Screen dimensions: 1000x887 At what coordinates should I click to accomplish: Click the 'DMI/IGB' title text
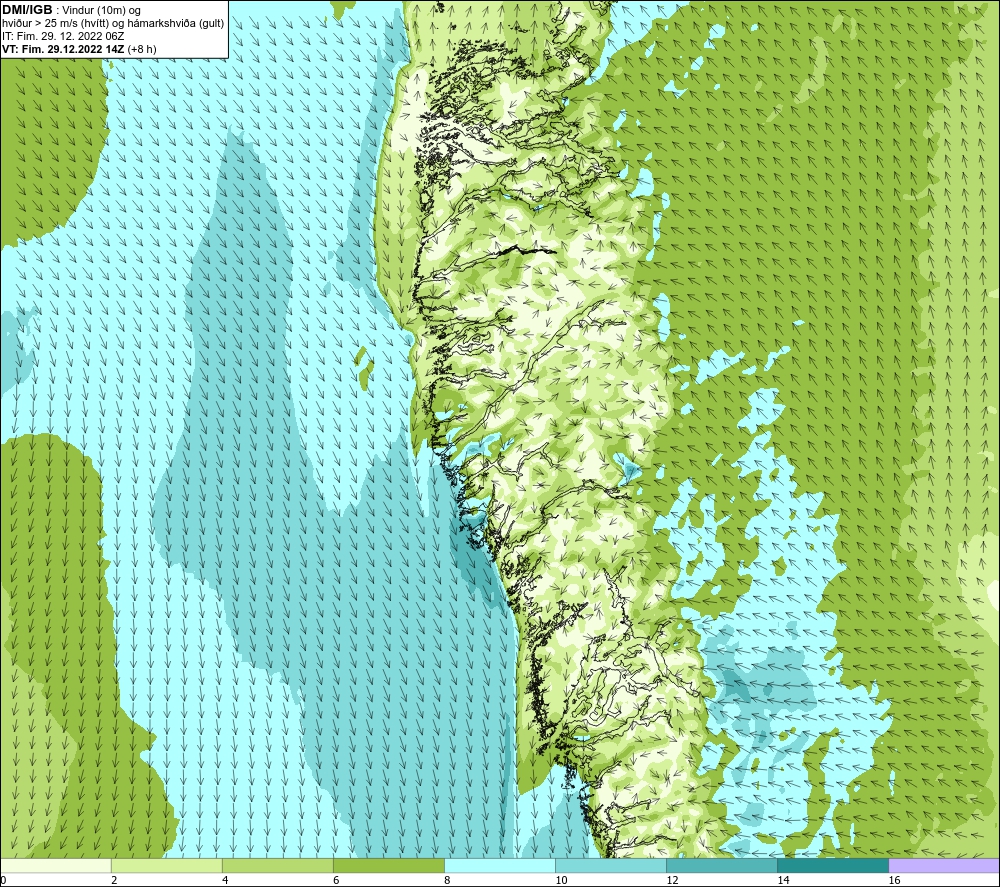point(27,10)
